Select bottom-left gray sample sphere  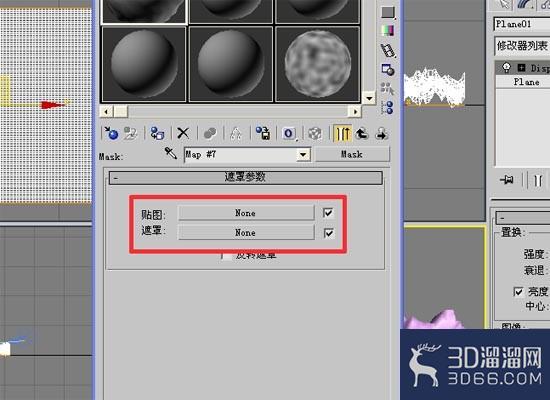coord(143,64)
